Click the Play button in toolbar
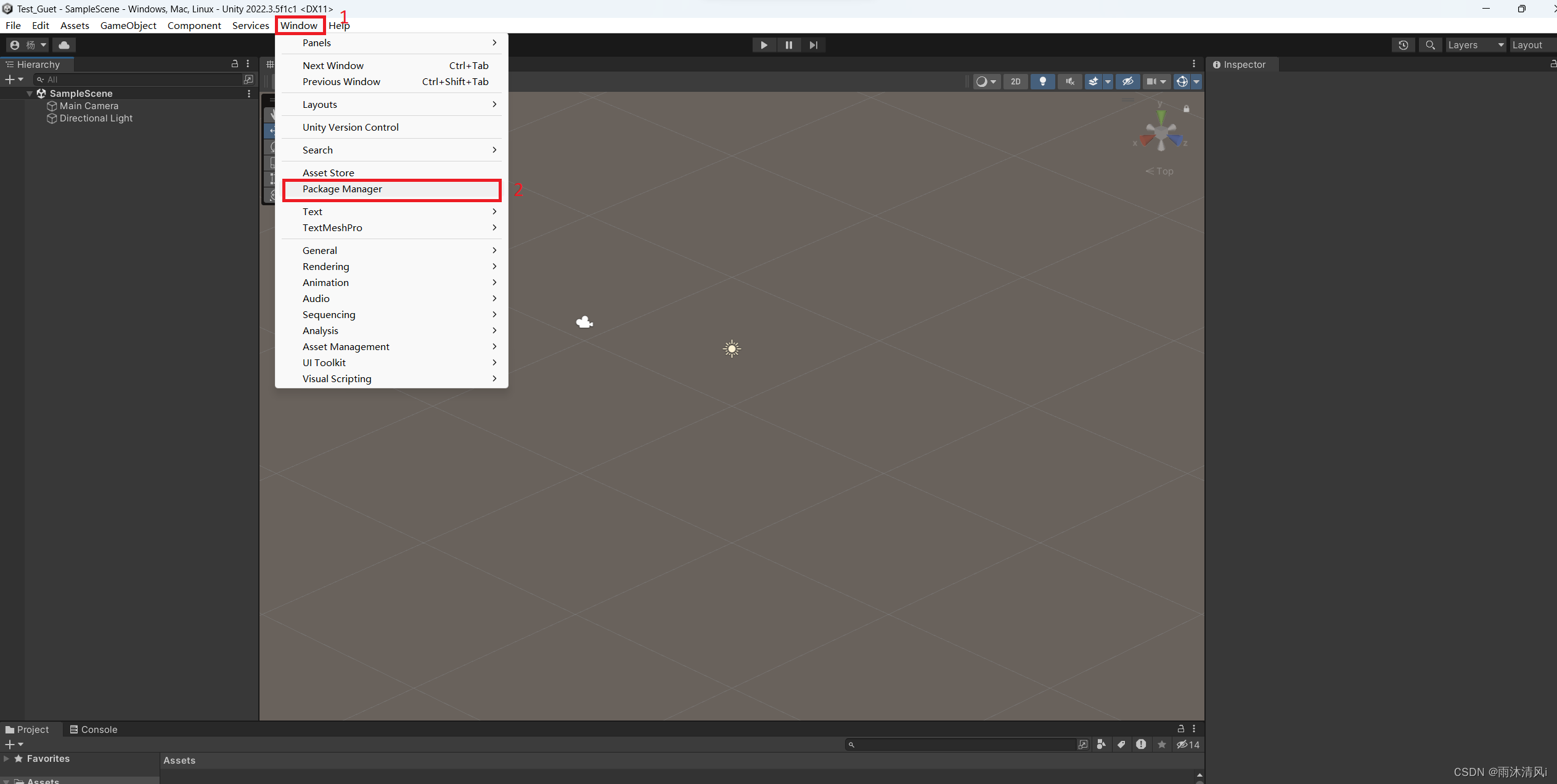The height and width of the screenshot is (784, 1557). point(764,45)
